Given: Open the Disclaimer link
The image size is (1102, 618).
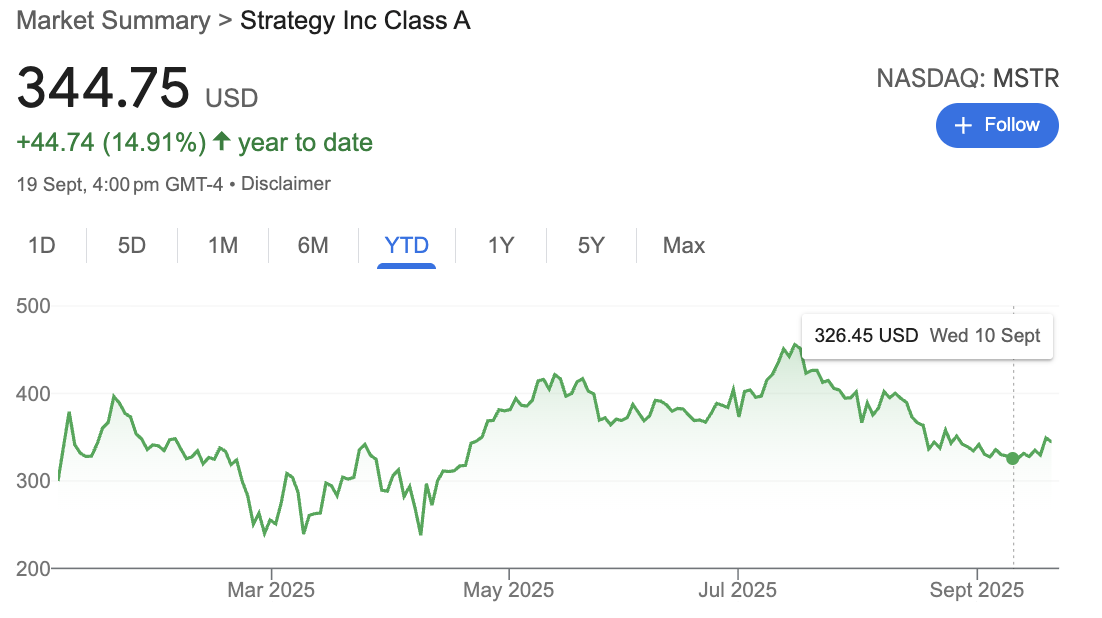Looking at the screenshot, I should [286, 184].
